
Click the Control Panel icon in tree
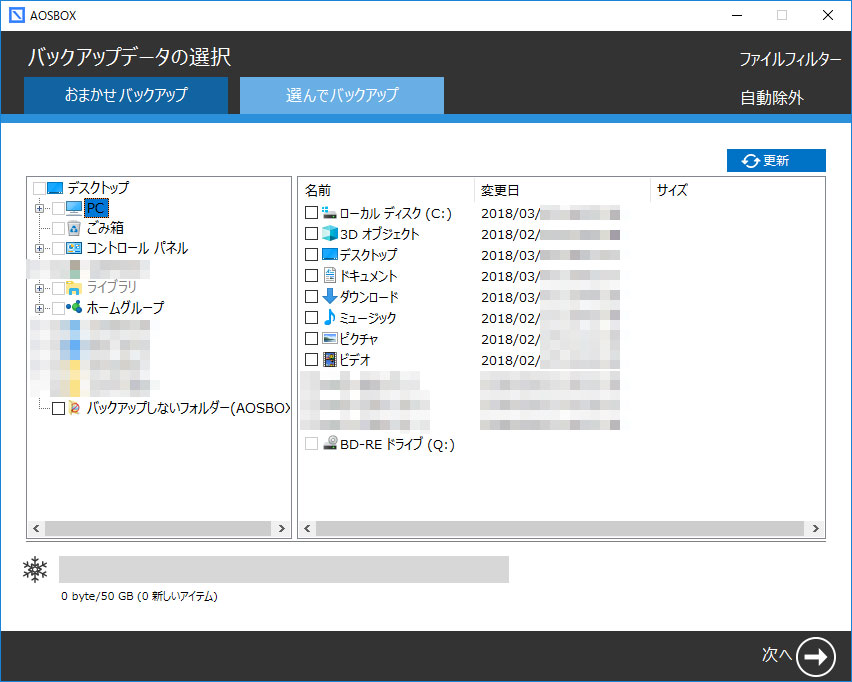click(74, 248)
